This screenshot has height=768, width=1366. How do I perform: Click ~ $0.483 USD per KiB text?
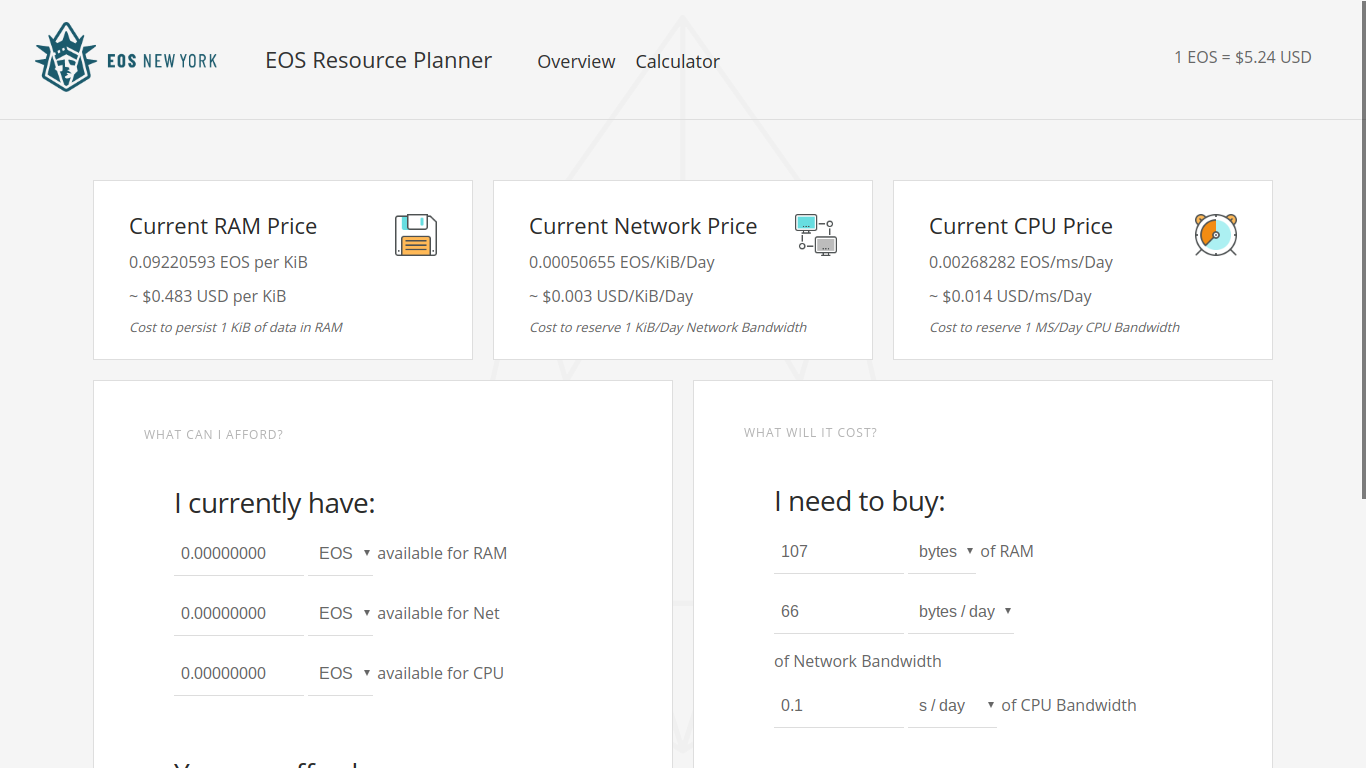[208, 297]
